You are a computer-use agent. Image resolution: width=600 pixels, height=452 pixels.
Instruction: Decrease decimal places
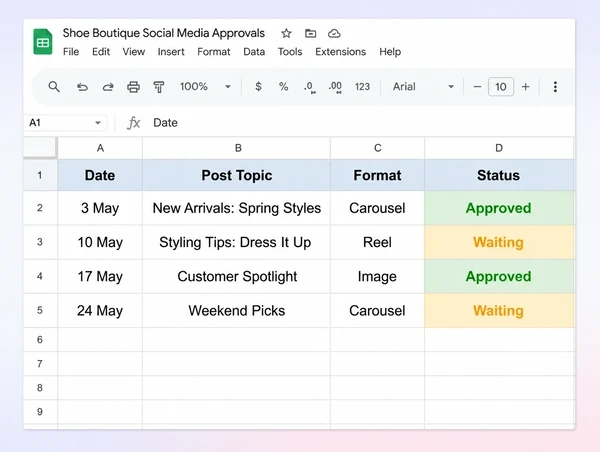(x=309, y=87)
